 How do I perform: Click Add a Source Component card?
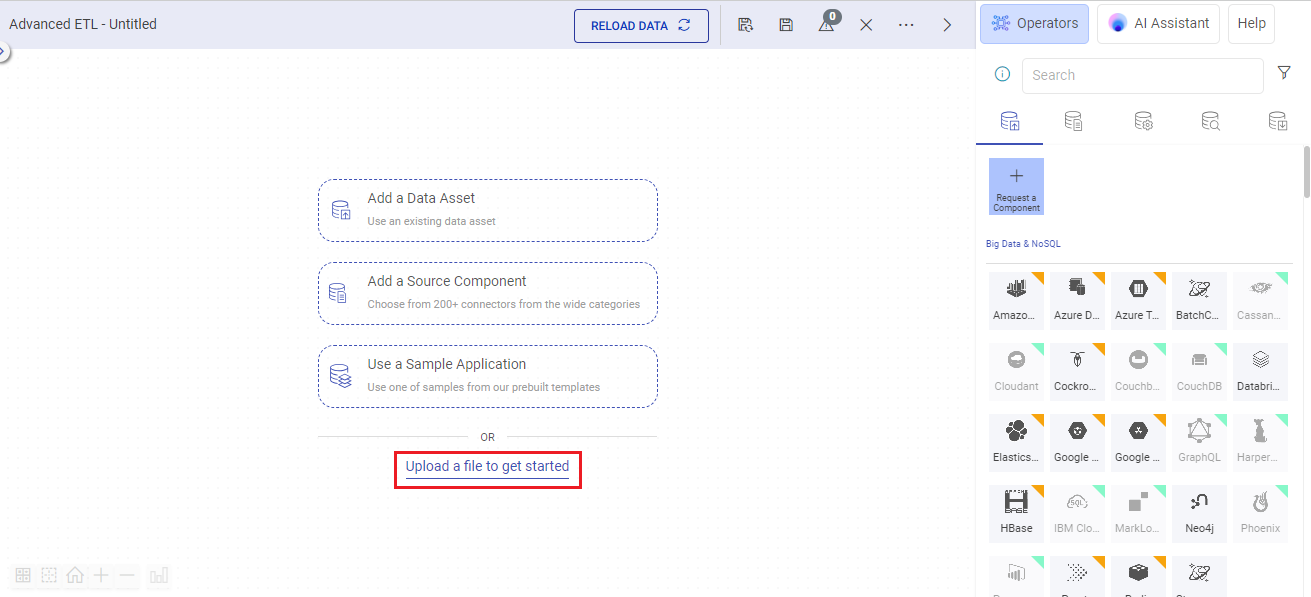pos(488,293)
